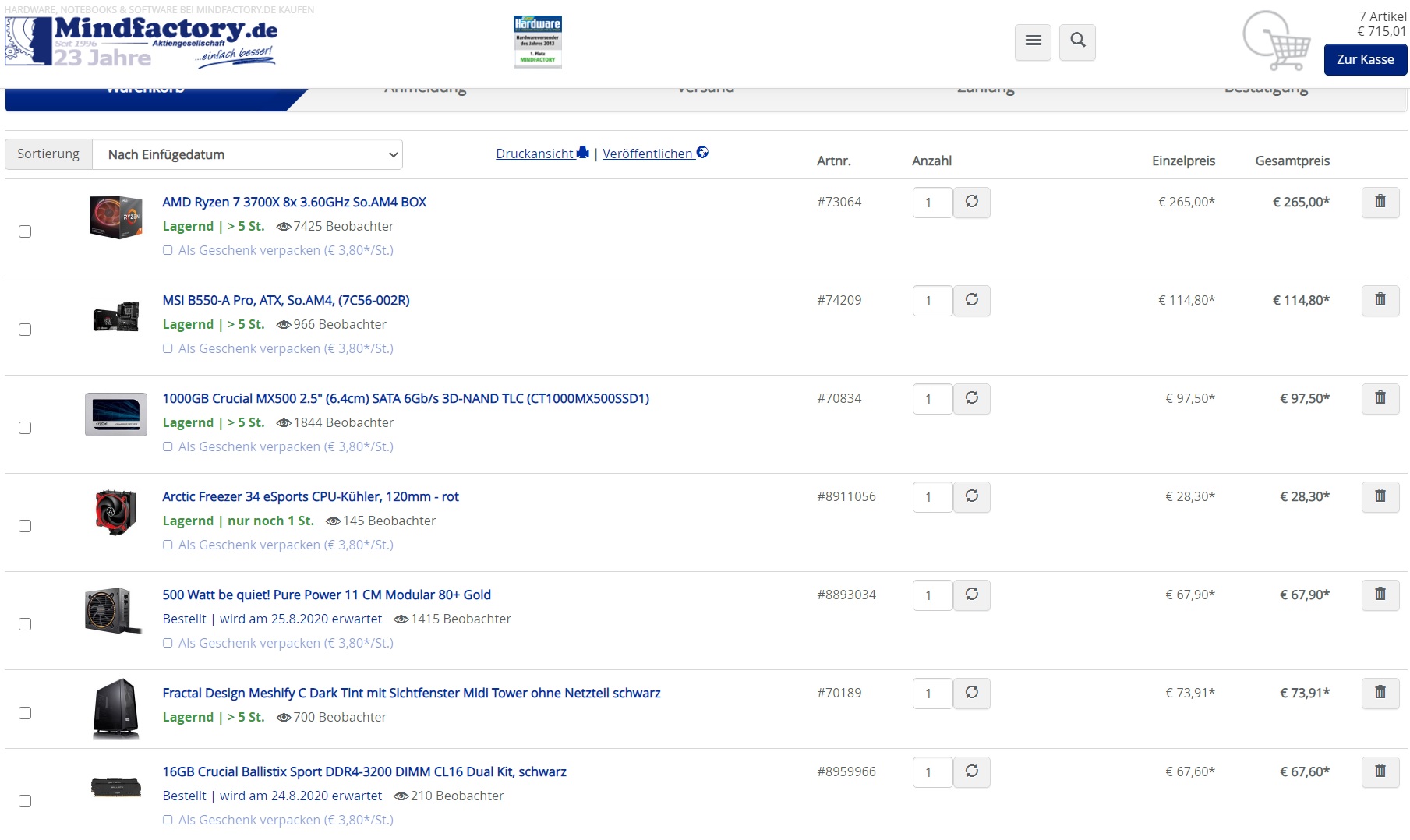The height and width of the screenshot is (840, 1410).
Task: Tick the Arctic Freezer 34 row checkbox
Action: pos(25,526)
